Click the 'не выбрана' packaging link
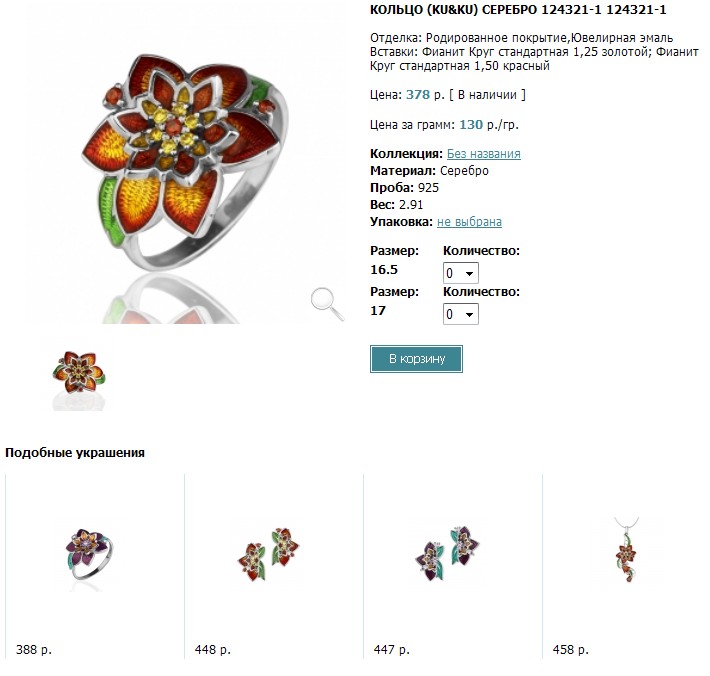This screenshot has height=676, width=710. [469, 222]
